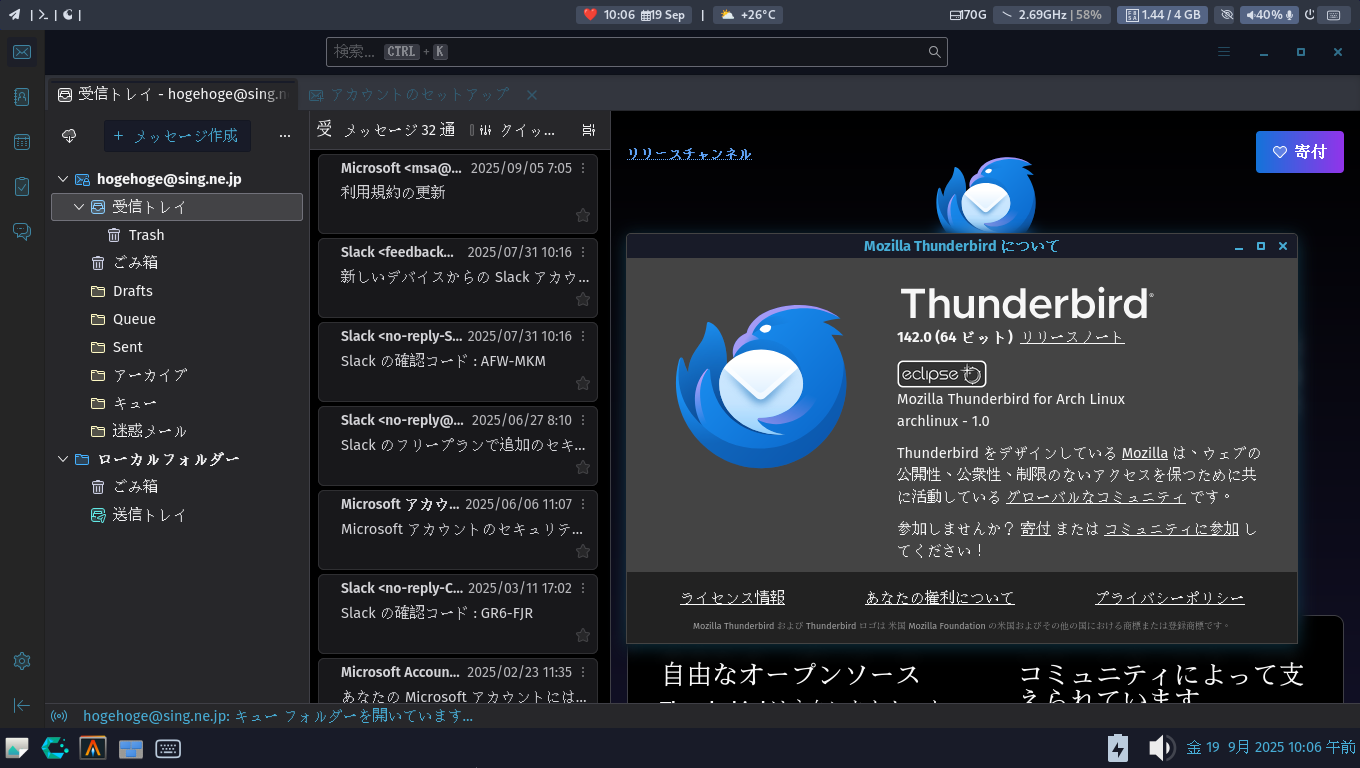Viewport: 1360px width, 768px height.
Task: Click the get messages cloud download icon
Action: pyautogui.click(x=69, y=136)
